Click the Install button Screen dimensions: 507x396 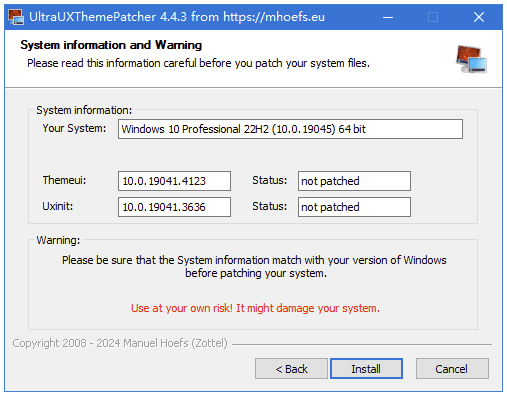pyautogui.click(x=366, y=369)
